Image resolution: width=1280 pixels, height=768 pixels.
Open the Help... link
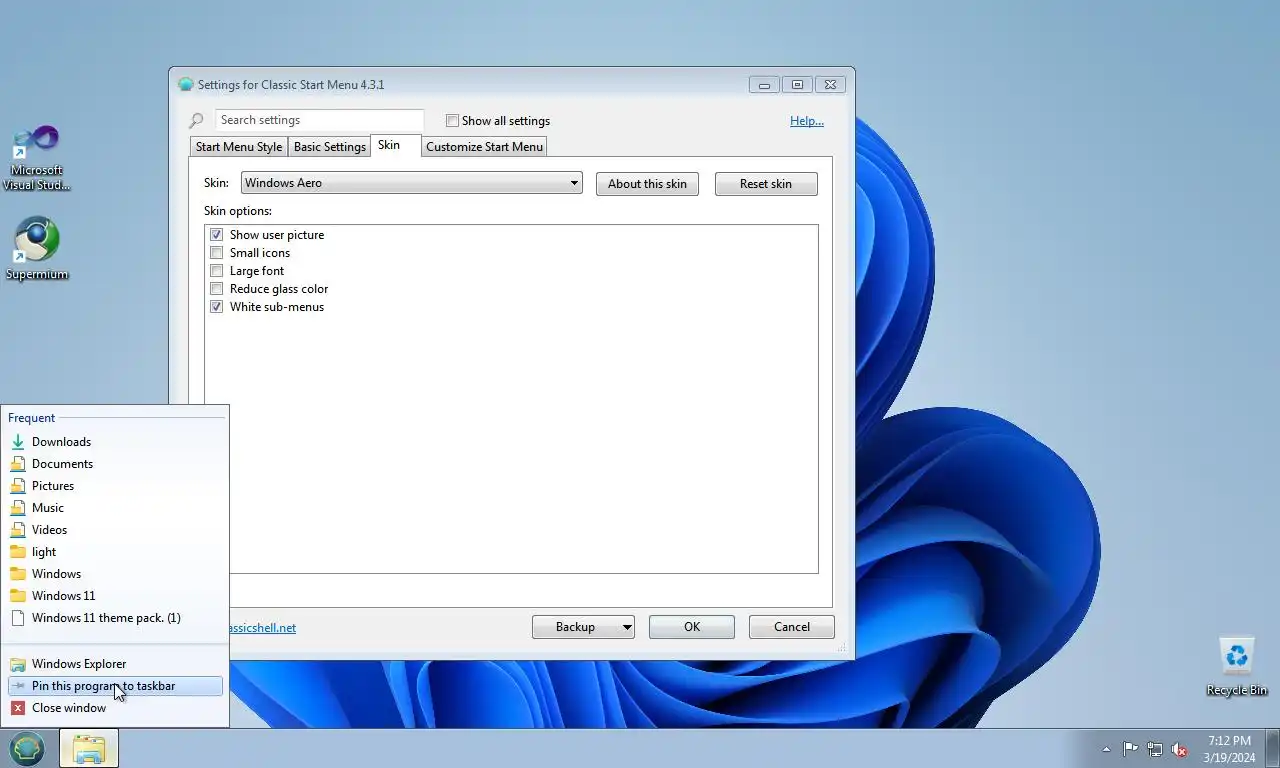[807, 121]
